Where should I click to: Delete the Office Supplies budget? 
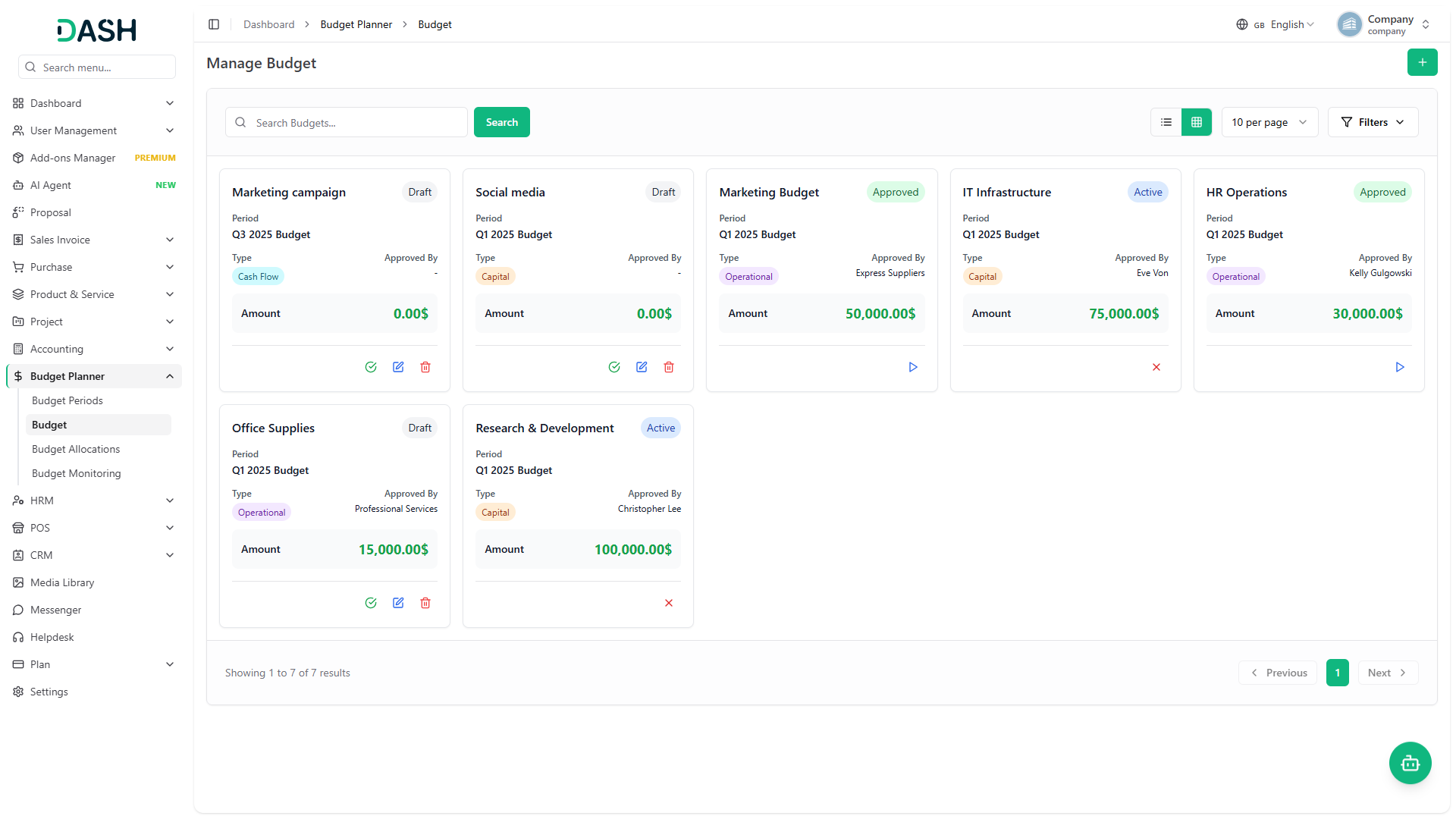tap(425, 603)
